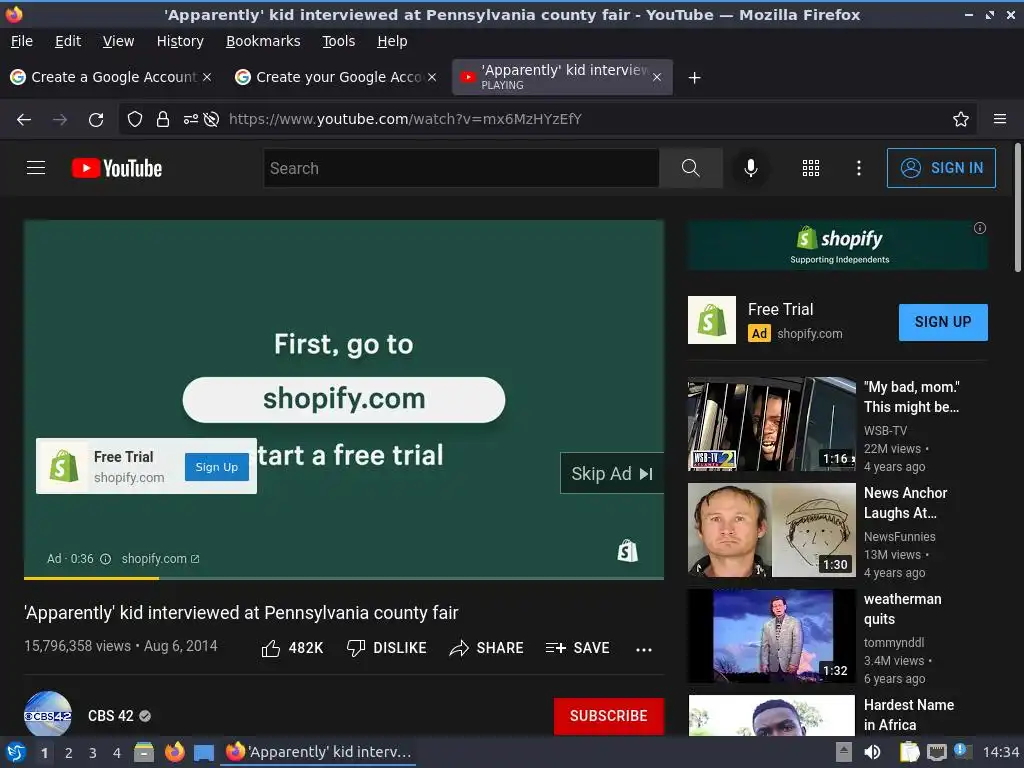Click the yellow ad progress bar
This screenshot has width=1024, height=768.
pos(91,578)
